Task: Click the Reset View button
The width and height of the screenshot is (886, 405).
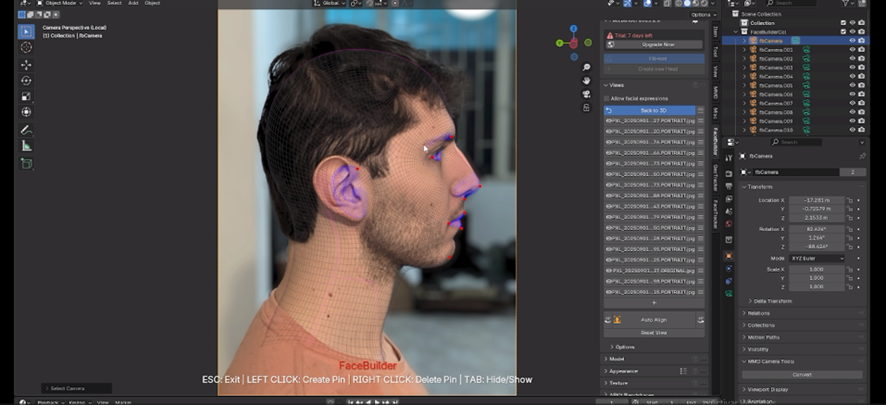Action: 654,333
